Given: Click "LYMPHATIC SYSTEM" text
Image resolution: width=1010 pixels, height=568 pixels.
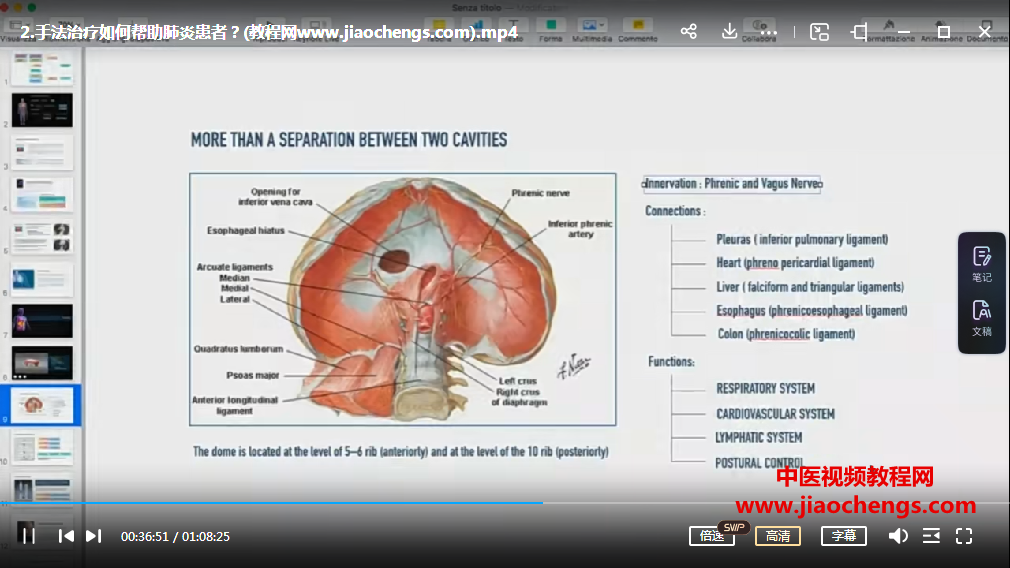Looking at the screenshot, I should point(759,438).
